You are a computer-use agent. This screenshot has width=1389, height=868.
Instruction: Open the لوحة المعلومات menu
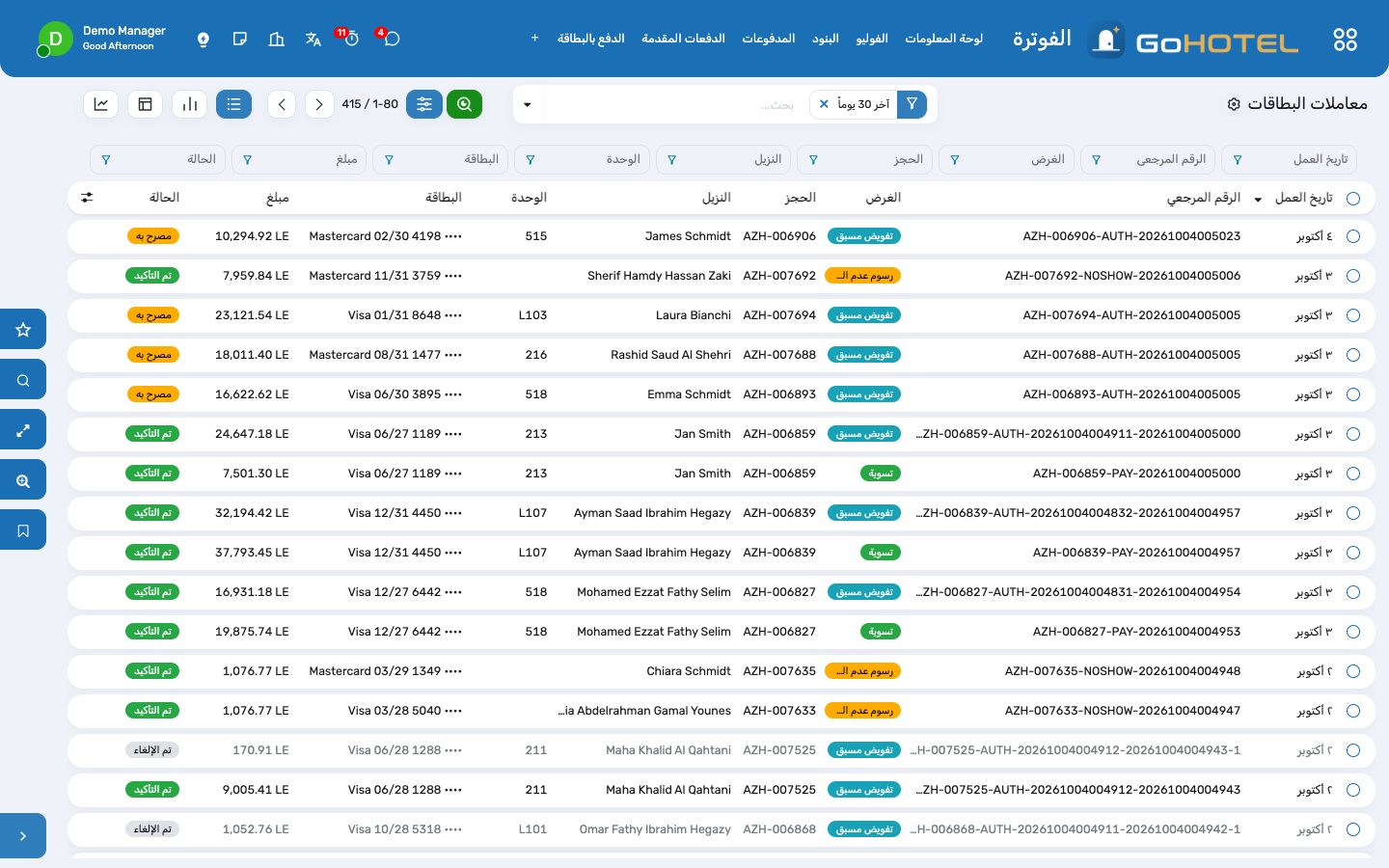(x=943, y=39)
